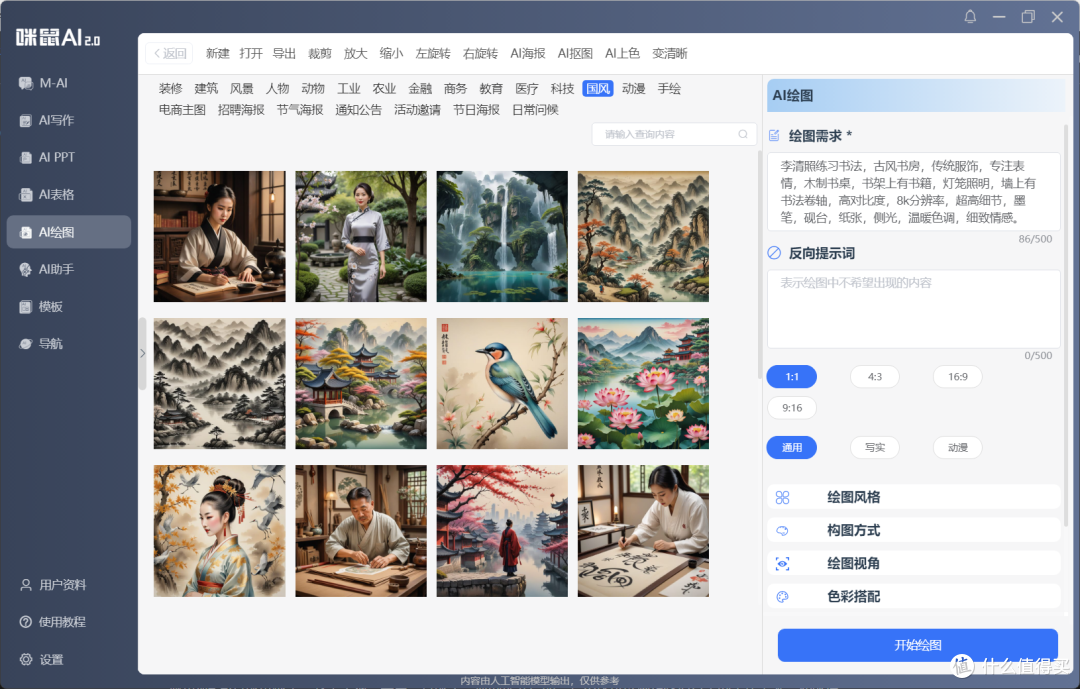Select the woman in gray qipao thumbnail

(x=361, y=236)
